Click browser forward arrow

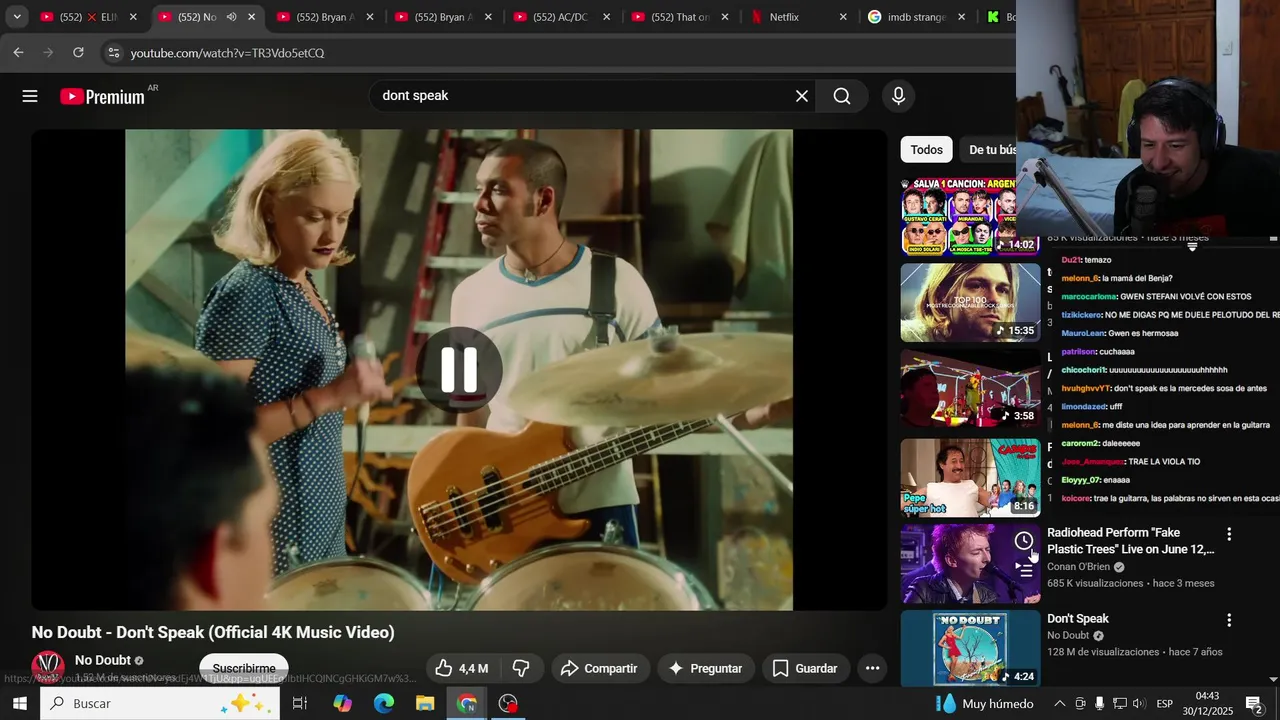[48, 53]
